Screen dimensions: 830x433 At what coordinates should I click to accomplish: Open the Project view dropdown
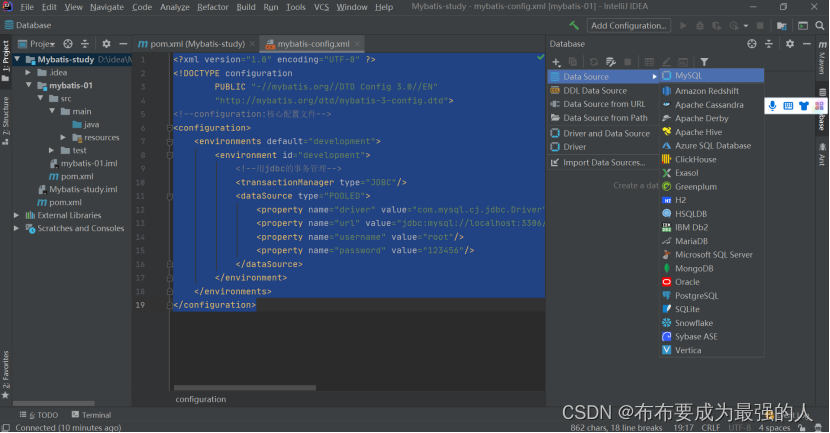[x=37, y=44]
